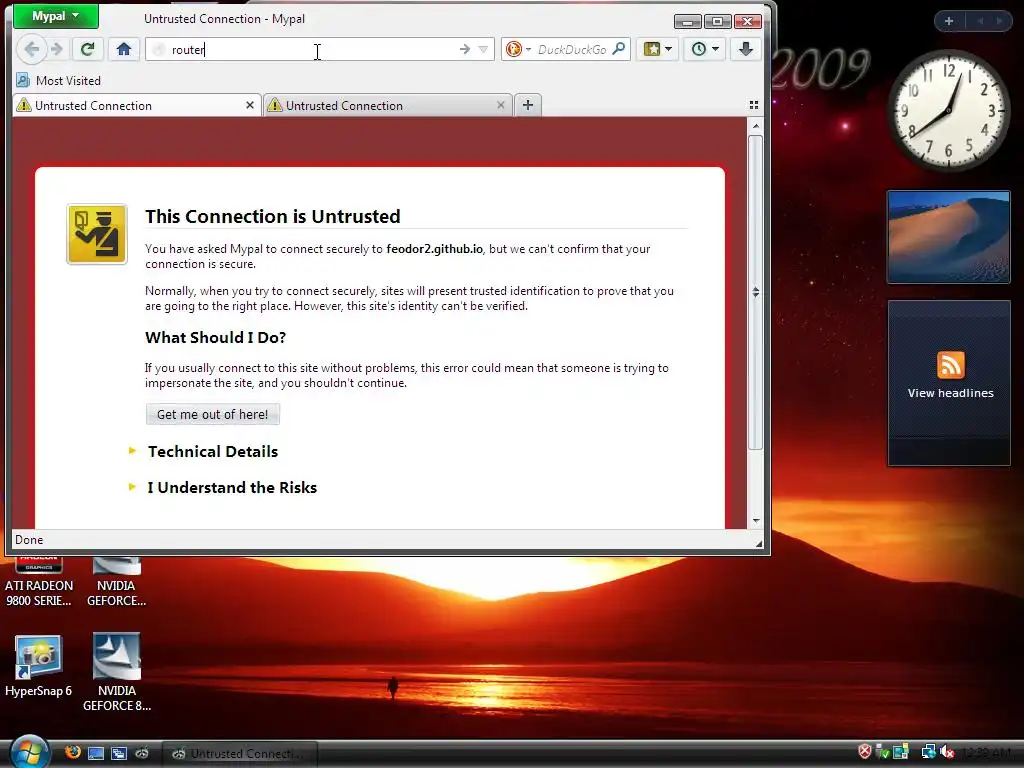Click the search magnifier icon
The height and width of the screenshot is (768, 1024).
(618, 49)
